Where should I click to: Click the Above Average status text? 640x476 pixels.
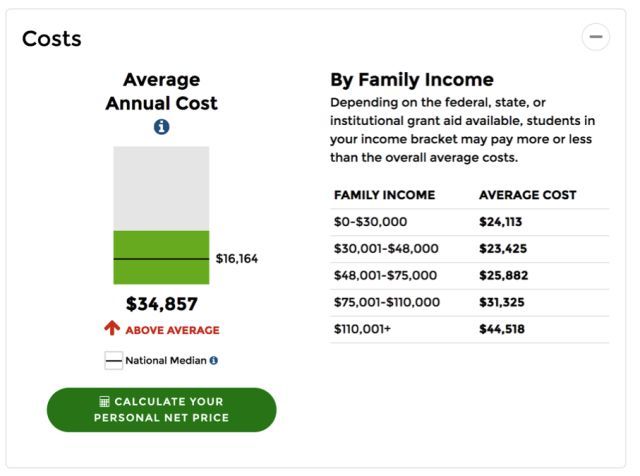(x=172, y=330)
